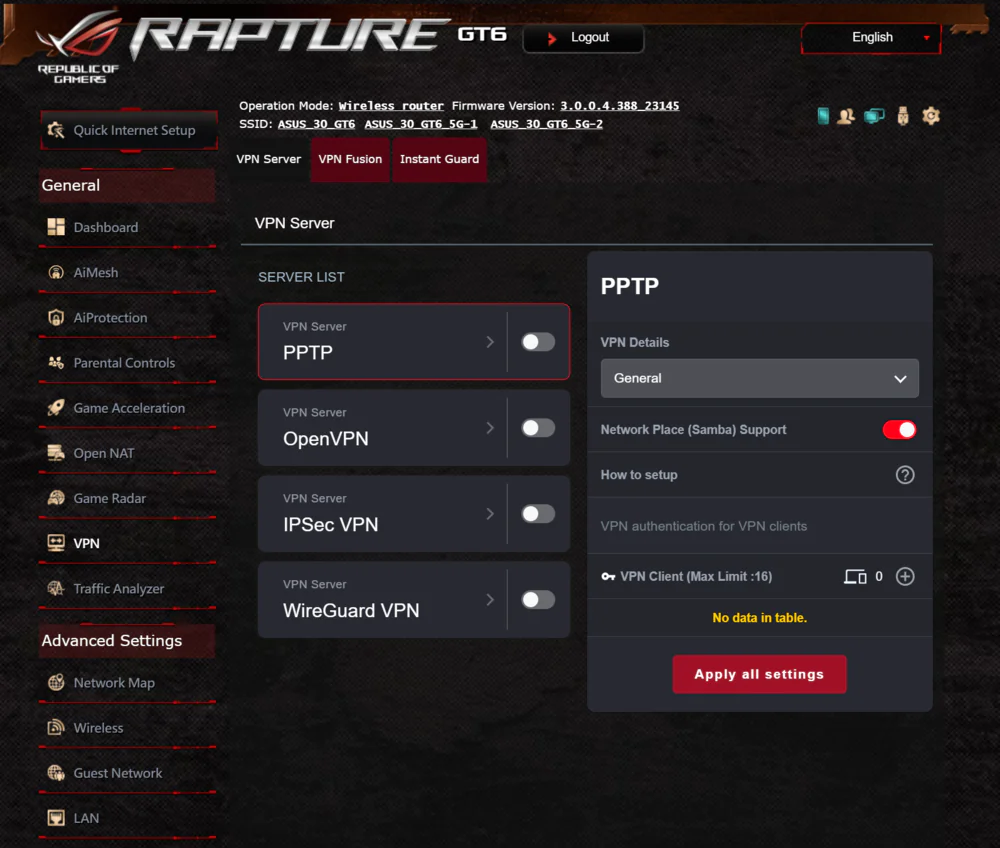Click the Traffic Analyzer sidebar icon
Image resolution: width=1000 pixels, height=848 pixels.
tap(56, 588)
